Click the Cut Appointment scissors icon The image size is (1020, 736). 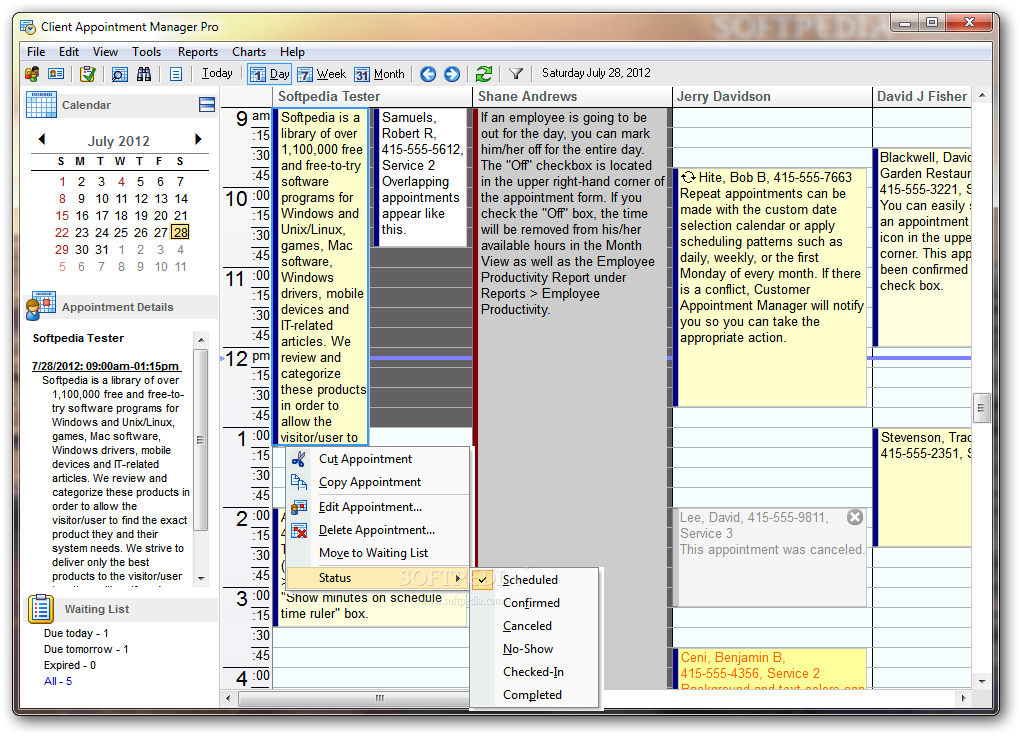pyautogui.click(x=299, y=459)
